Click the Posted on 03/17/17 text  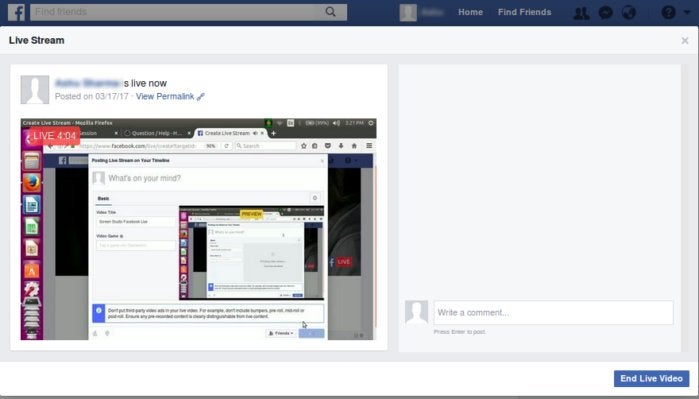(x=91, y=96)
